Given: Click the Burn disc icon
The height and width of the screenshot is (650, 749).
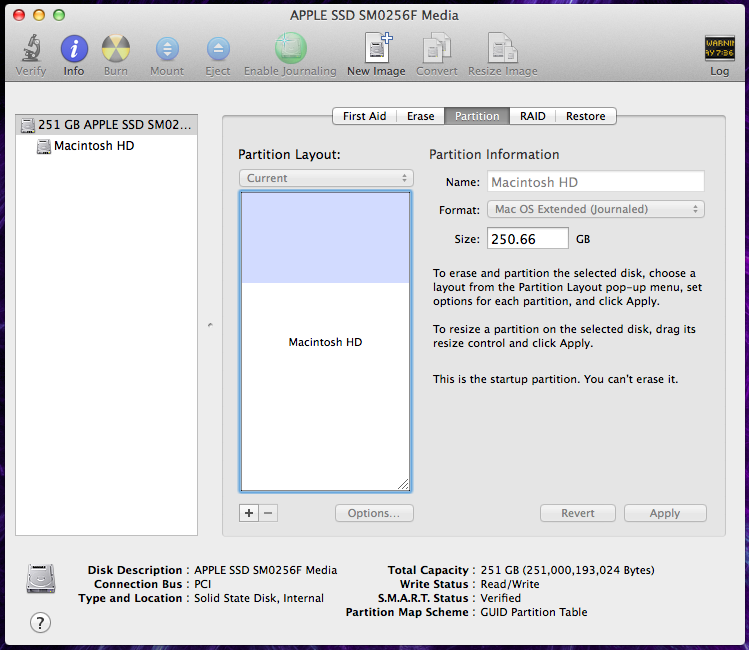Looking at the screenshot, I should coord(116,49).
